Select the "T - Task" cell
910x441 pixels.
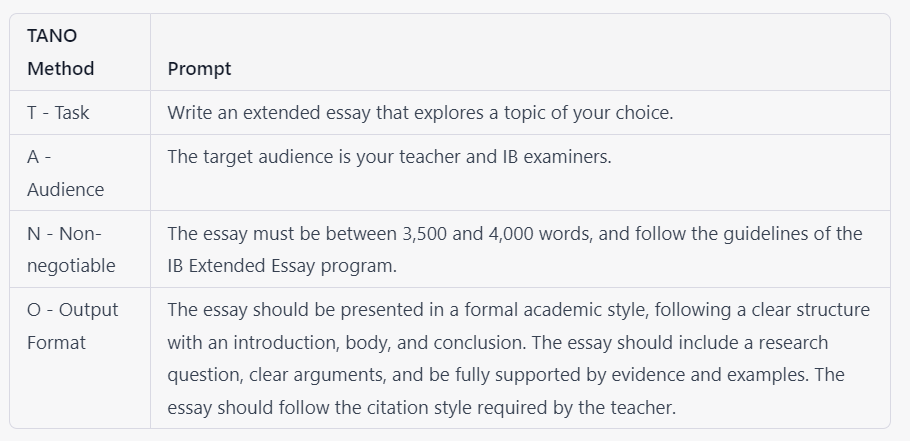58,113
